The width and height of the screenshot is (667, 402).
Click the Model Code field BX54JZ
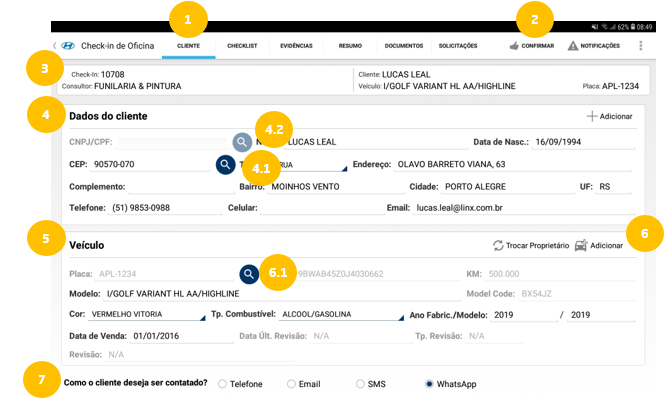tap(576, 294)
